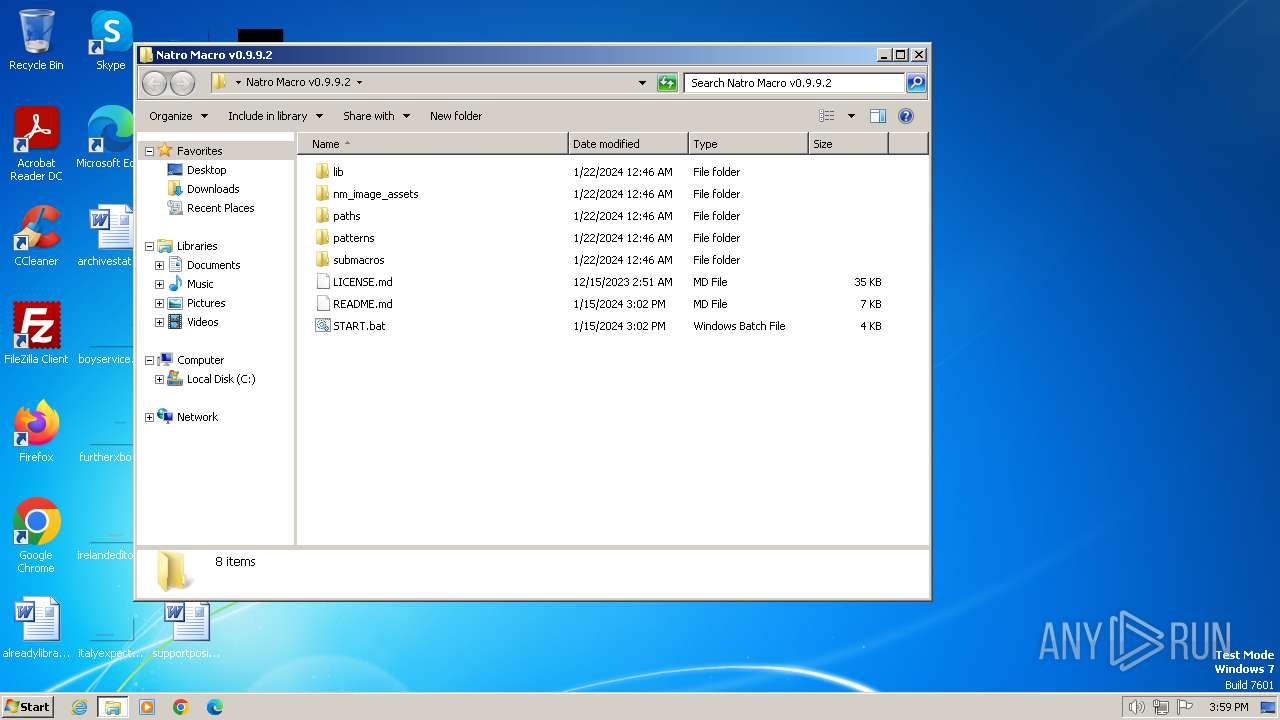Open the Change your view icon

(826, 116)
